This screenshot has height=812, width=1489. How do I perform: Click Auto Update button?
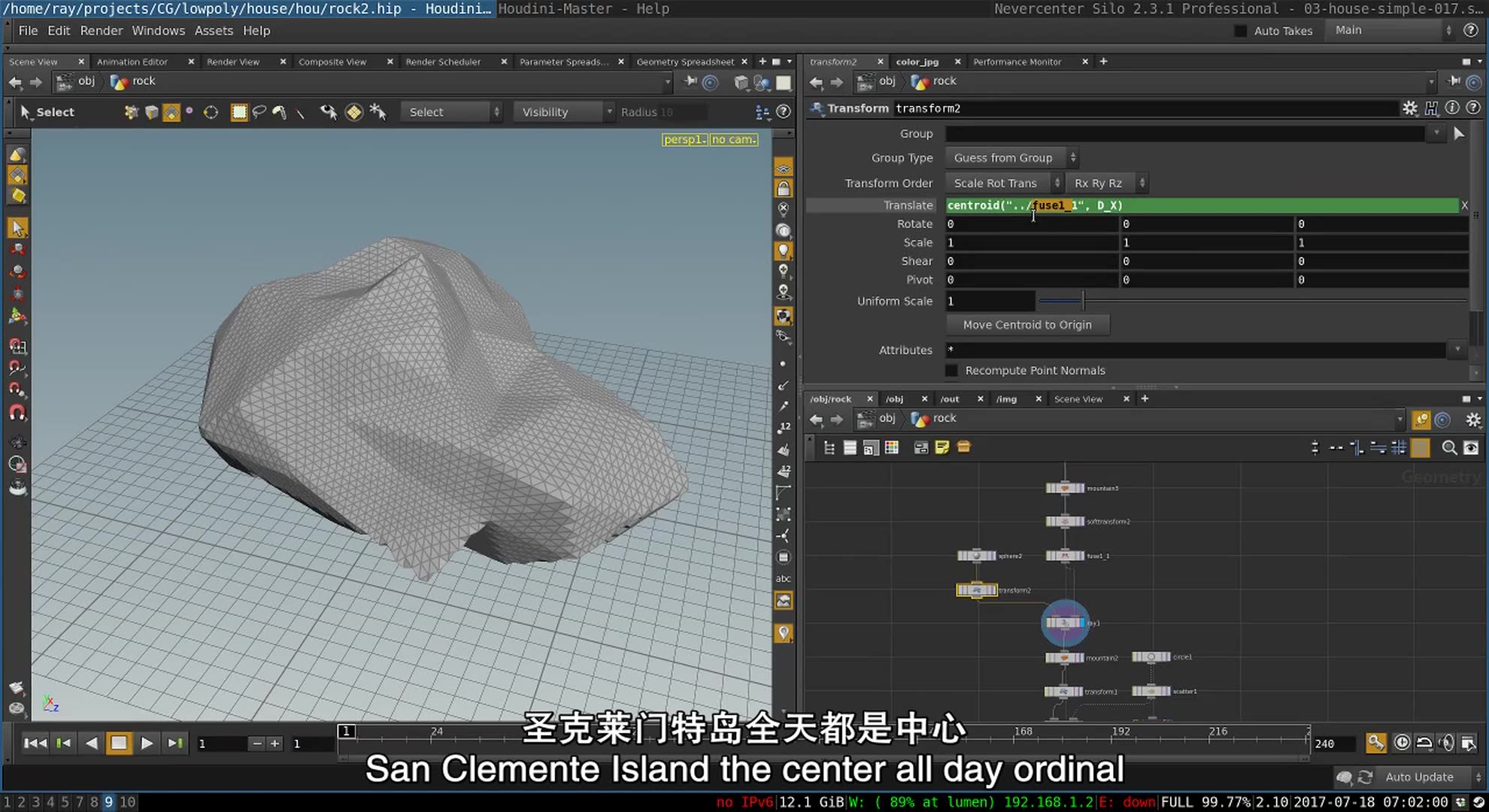click(1419, 777)
